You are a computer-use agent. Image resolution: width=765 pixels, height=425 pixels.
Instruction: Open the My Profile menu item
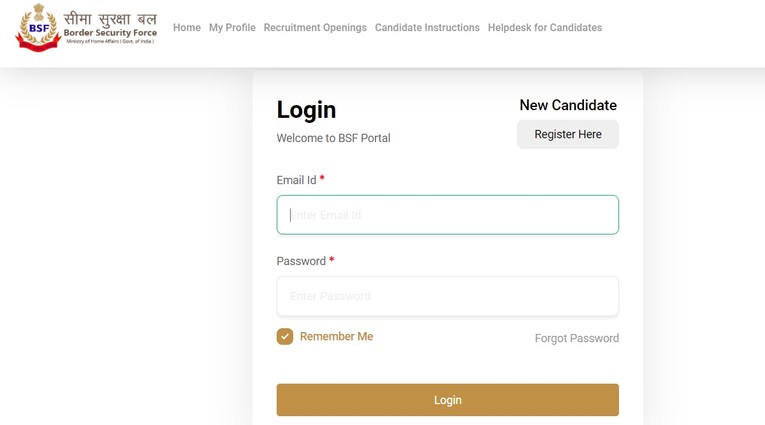coord(232,28)
